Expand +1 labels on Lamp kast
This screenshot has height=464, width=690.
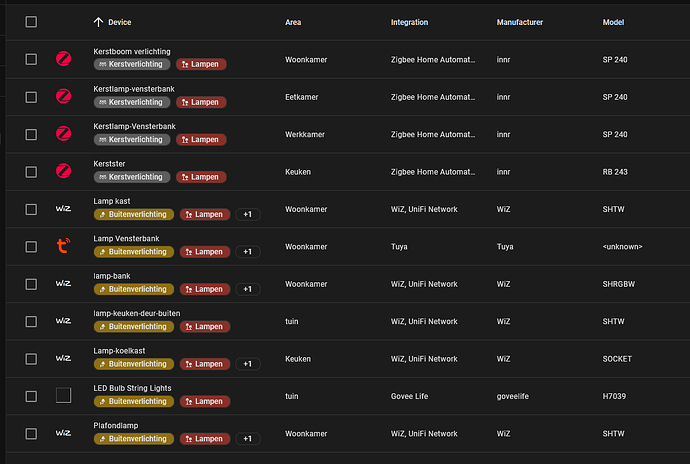tap(248, 214)
